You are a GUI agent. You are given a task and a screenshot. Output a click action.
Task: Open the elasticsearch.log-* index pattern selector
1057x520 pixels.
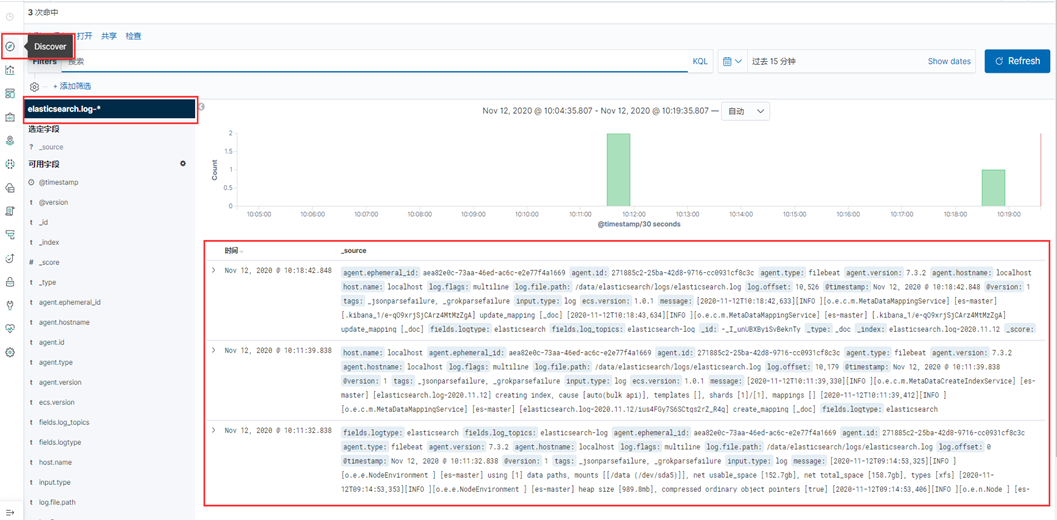tap(111, 109)
